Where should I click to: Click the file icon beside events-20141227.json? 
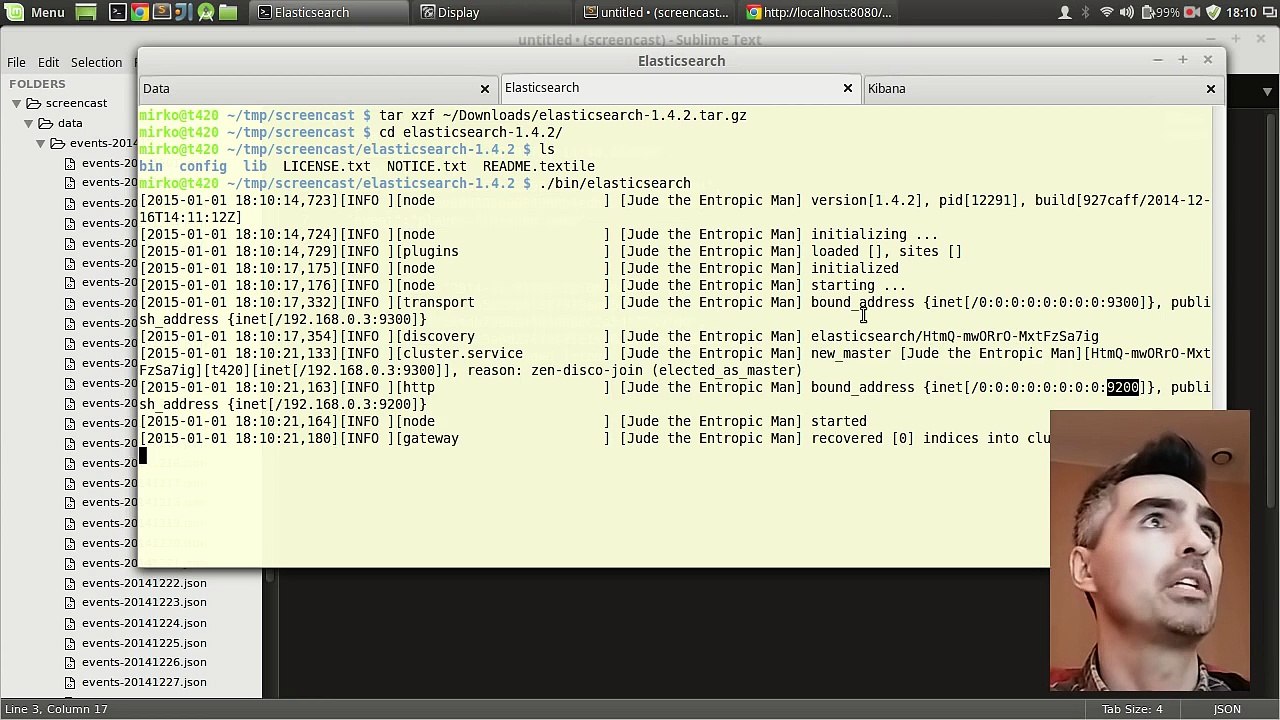(x=70, y=682)
